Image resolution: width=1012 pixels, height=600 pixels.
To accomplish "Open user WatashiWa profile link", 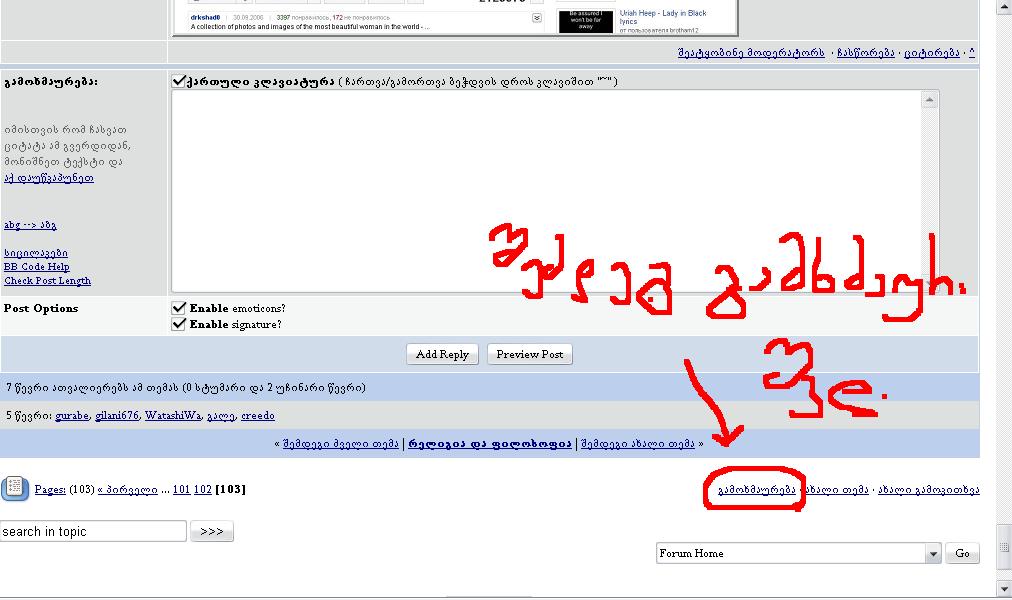I will [173, 415].
